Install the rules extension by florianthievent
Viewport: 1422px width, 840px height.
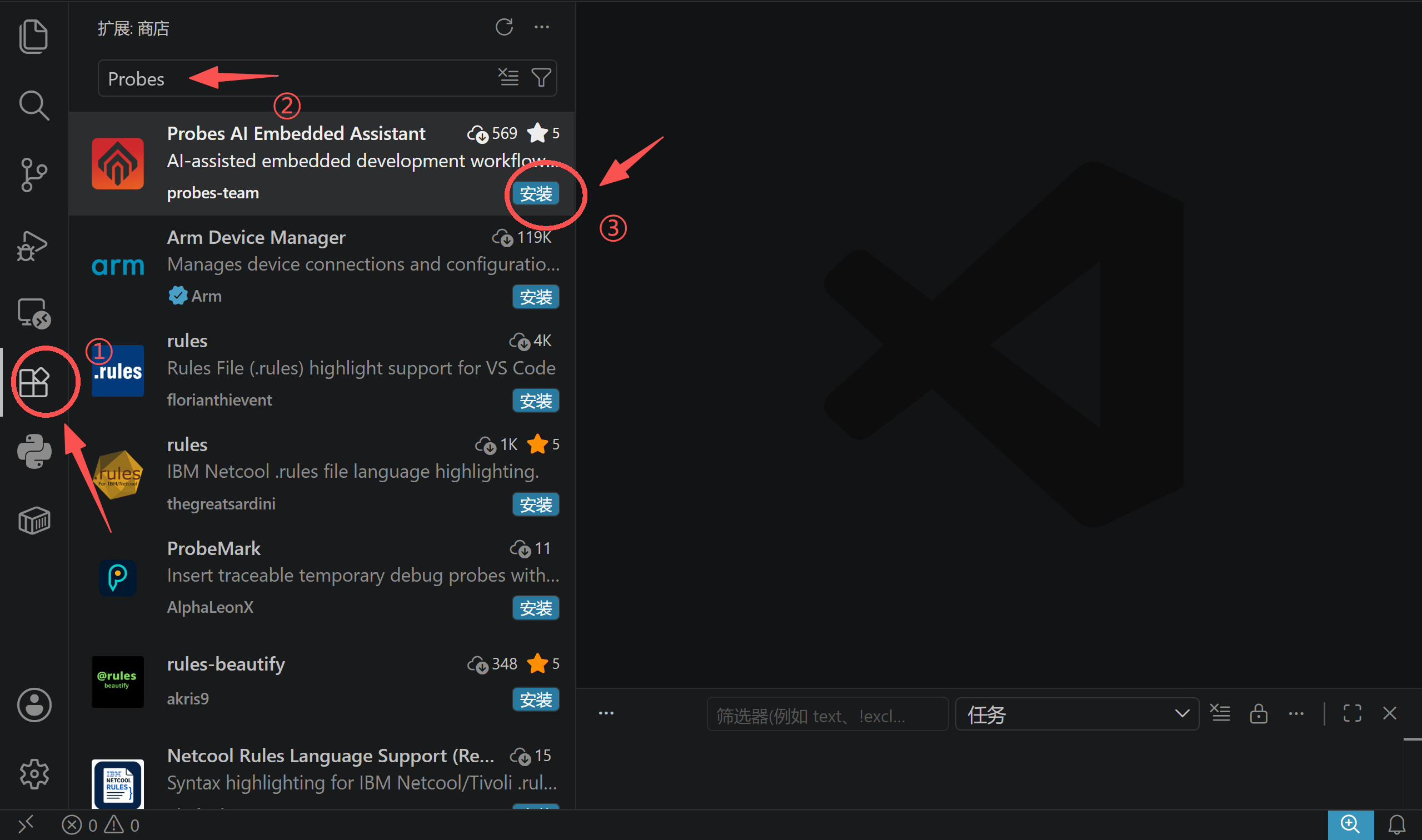click(536, 401)
